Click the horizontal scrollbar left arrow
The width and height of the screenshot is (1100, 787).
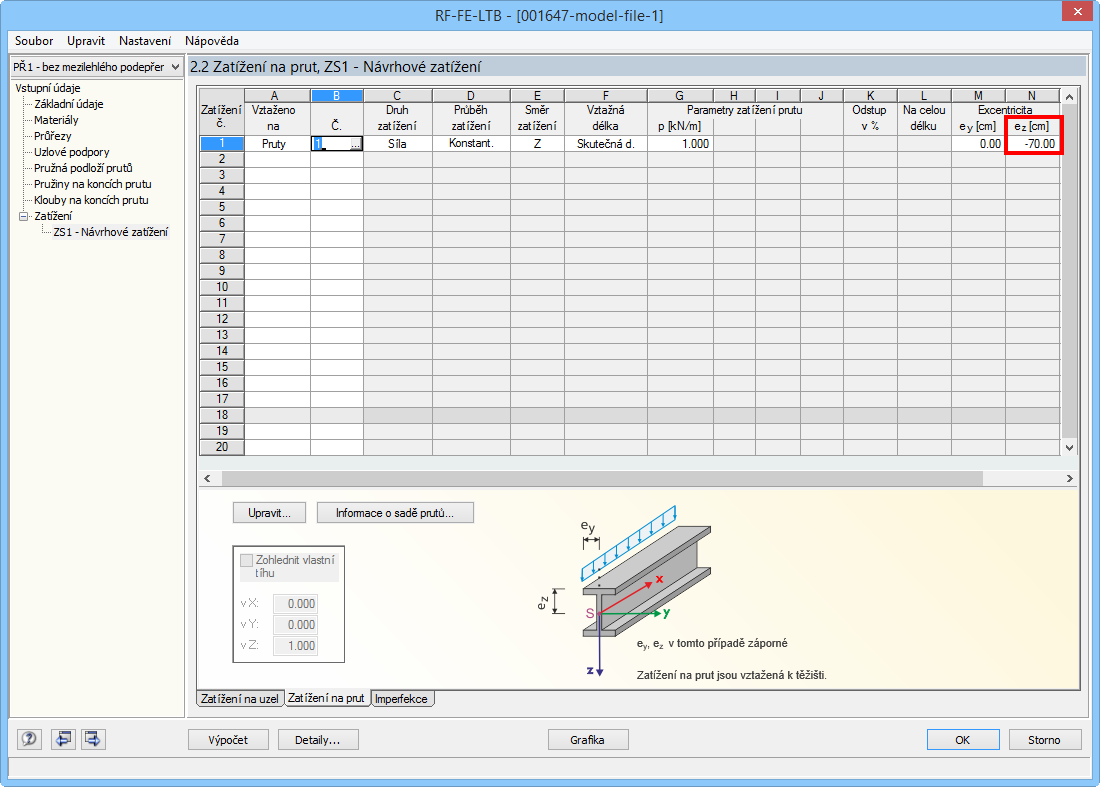207,478
